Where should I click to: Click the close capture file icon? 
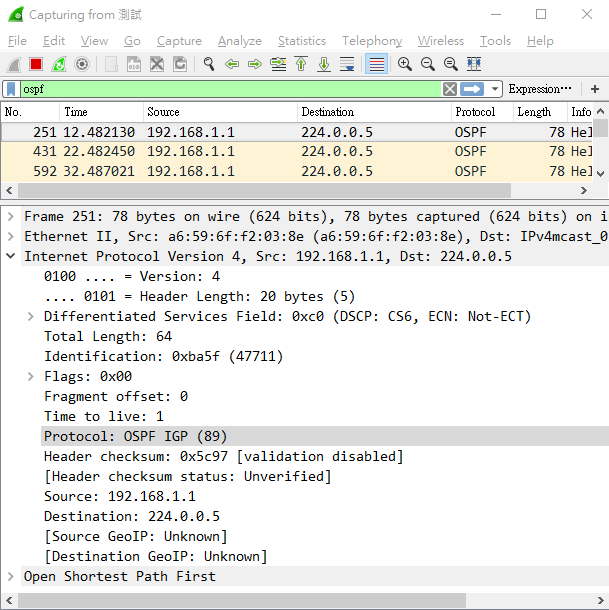pos(157,64)
